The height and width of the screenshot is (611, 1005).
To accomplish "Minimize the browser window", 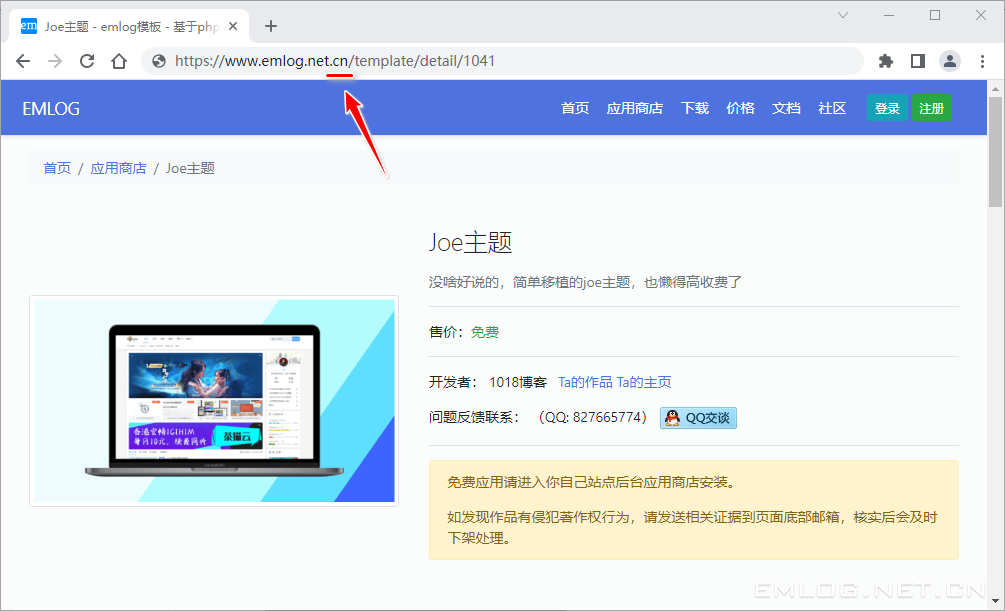I will click(x=889, y=15).
